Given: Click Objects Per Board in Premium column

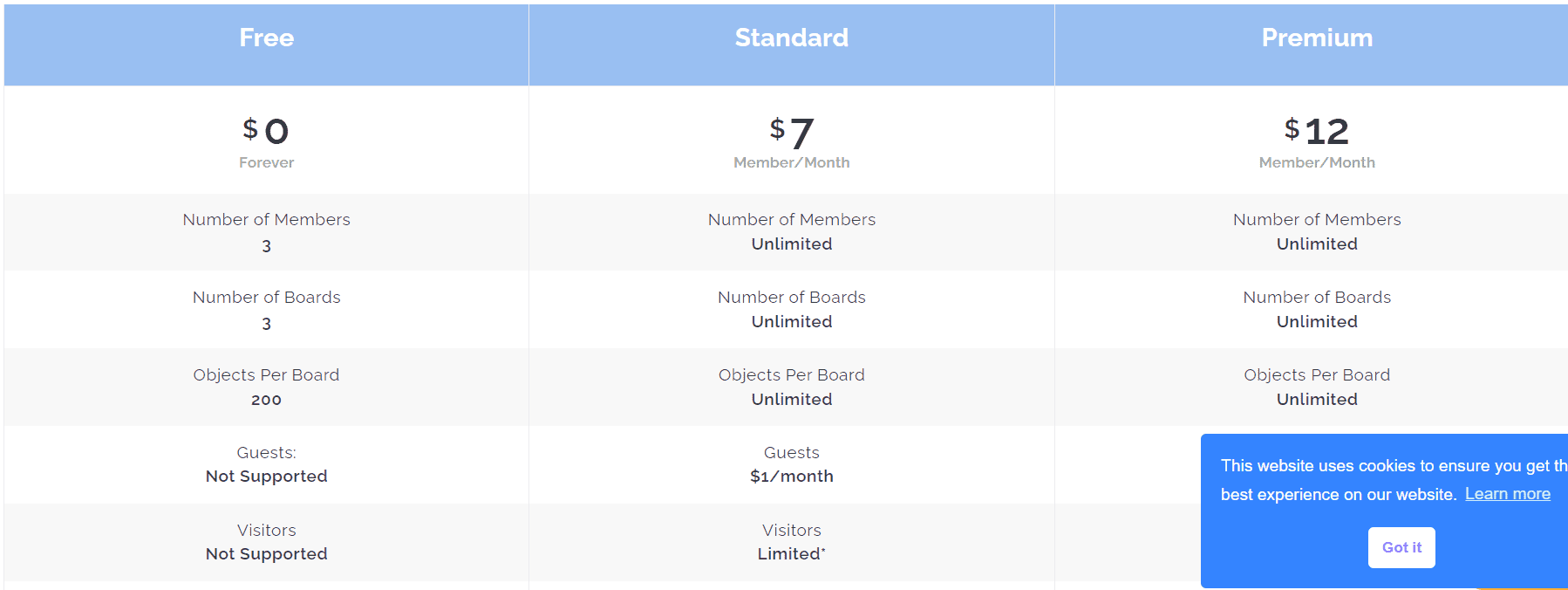Looking at the screenshot, I should 1316,375.
